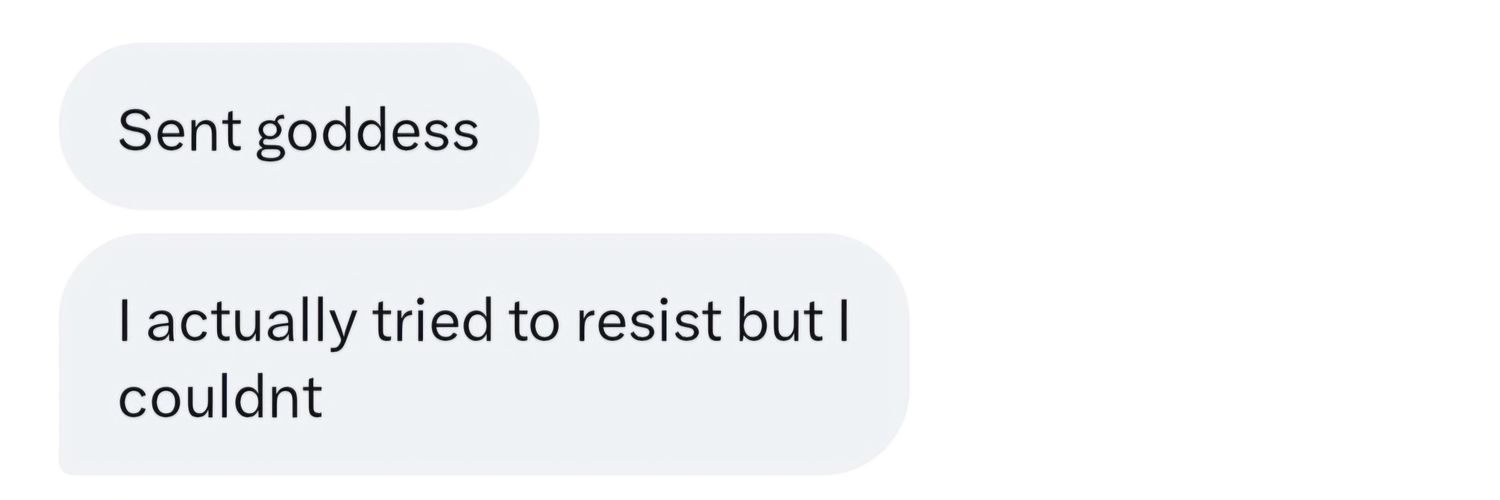Click the leading "I" before "actually"
This screenshot has height=500, width=1500.
tap(124, 320)
